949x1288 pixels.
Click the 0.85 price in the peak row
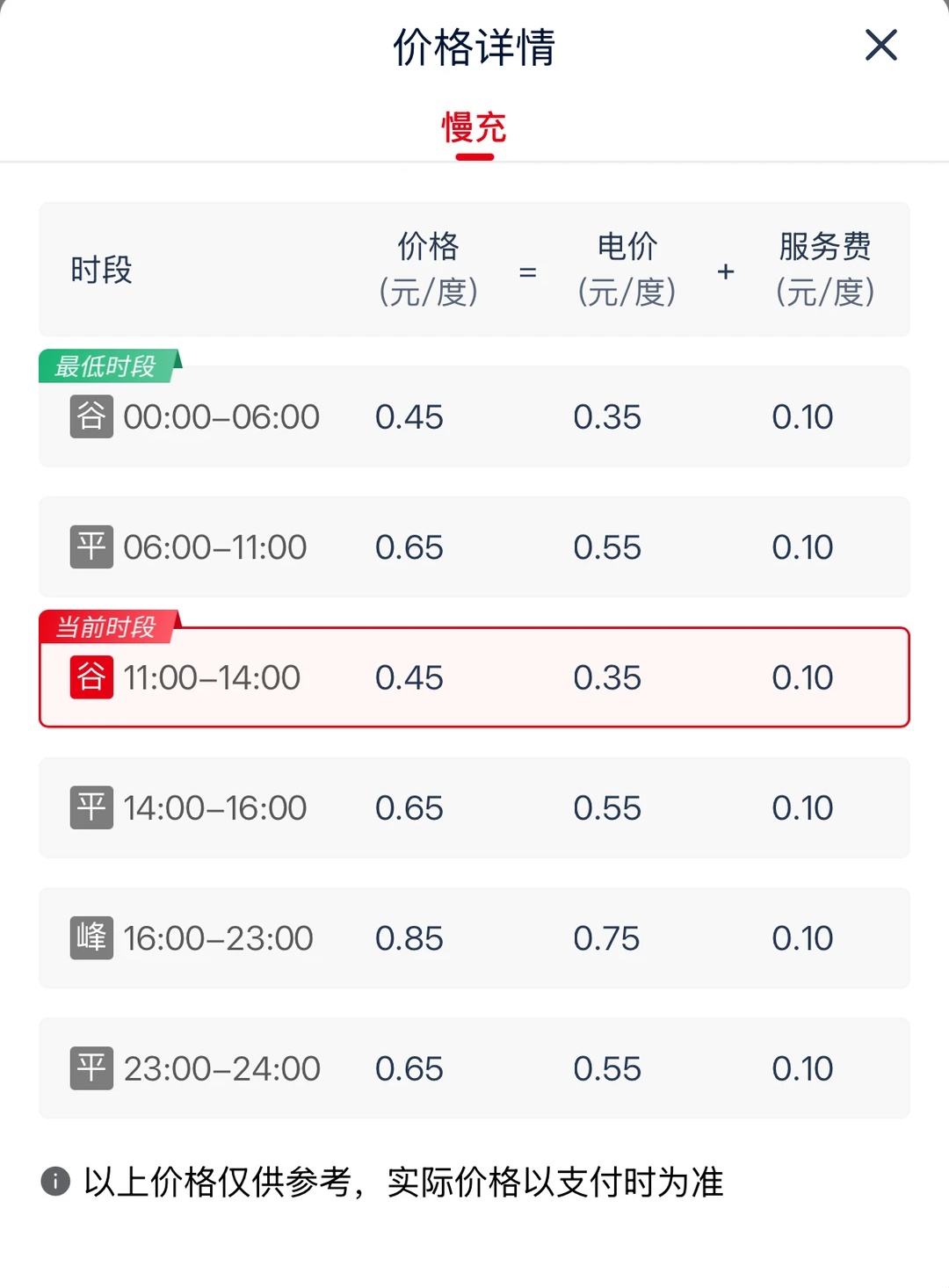pos(409,938)
